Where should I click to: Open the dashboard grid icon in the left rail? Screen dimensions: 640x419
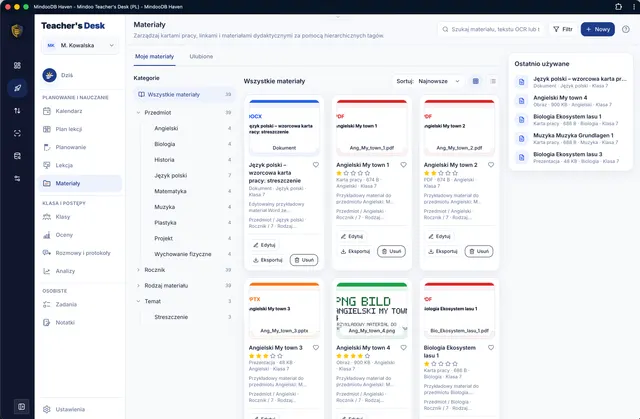click(17, 65)
